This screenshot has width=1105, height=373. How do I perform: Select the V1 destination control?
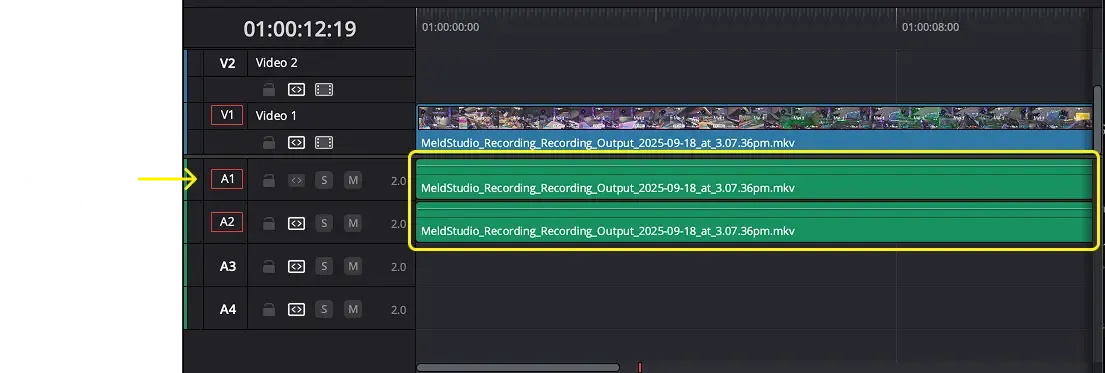(x=227, y=115)
